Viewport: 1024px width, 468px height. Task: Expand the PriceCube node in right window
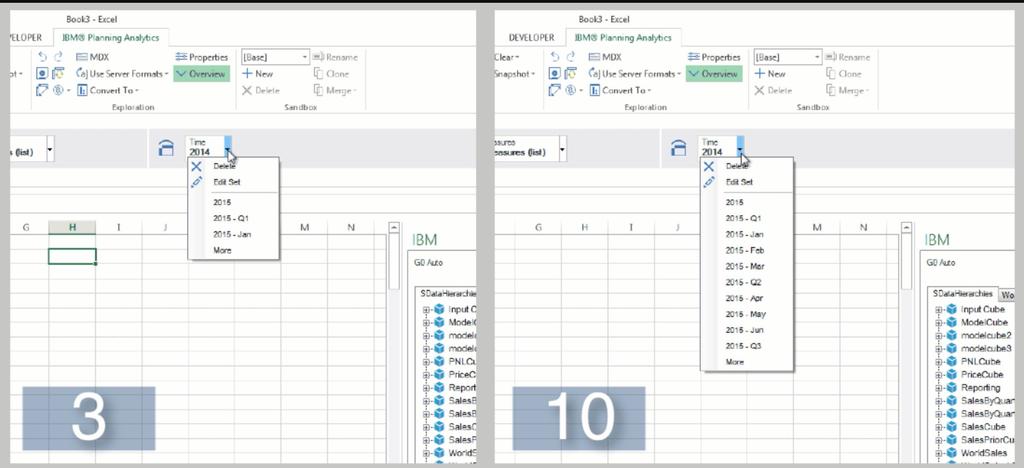pyautogui.click(x=938, y=375)
